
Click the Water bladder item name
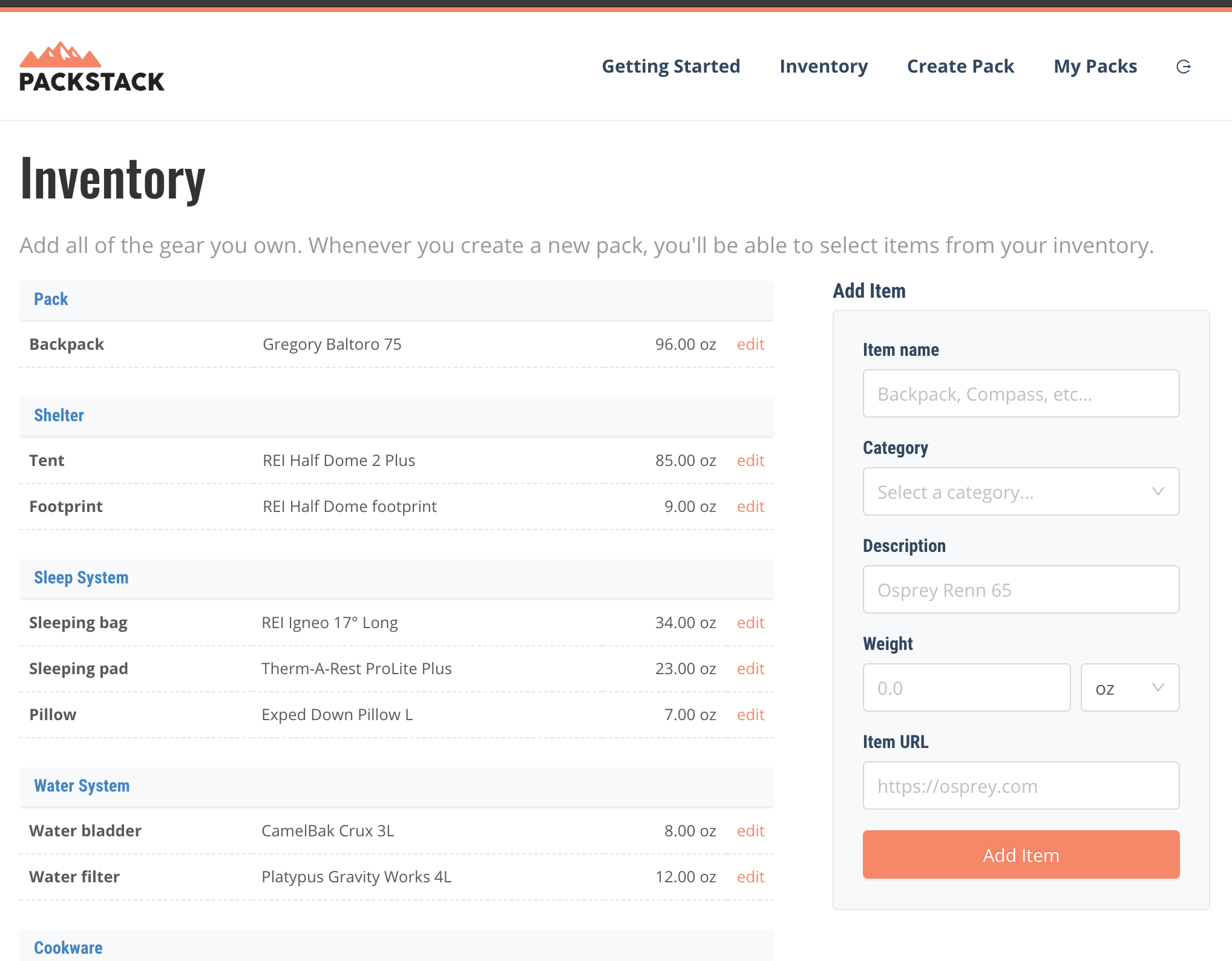tap(85, 831)
